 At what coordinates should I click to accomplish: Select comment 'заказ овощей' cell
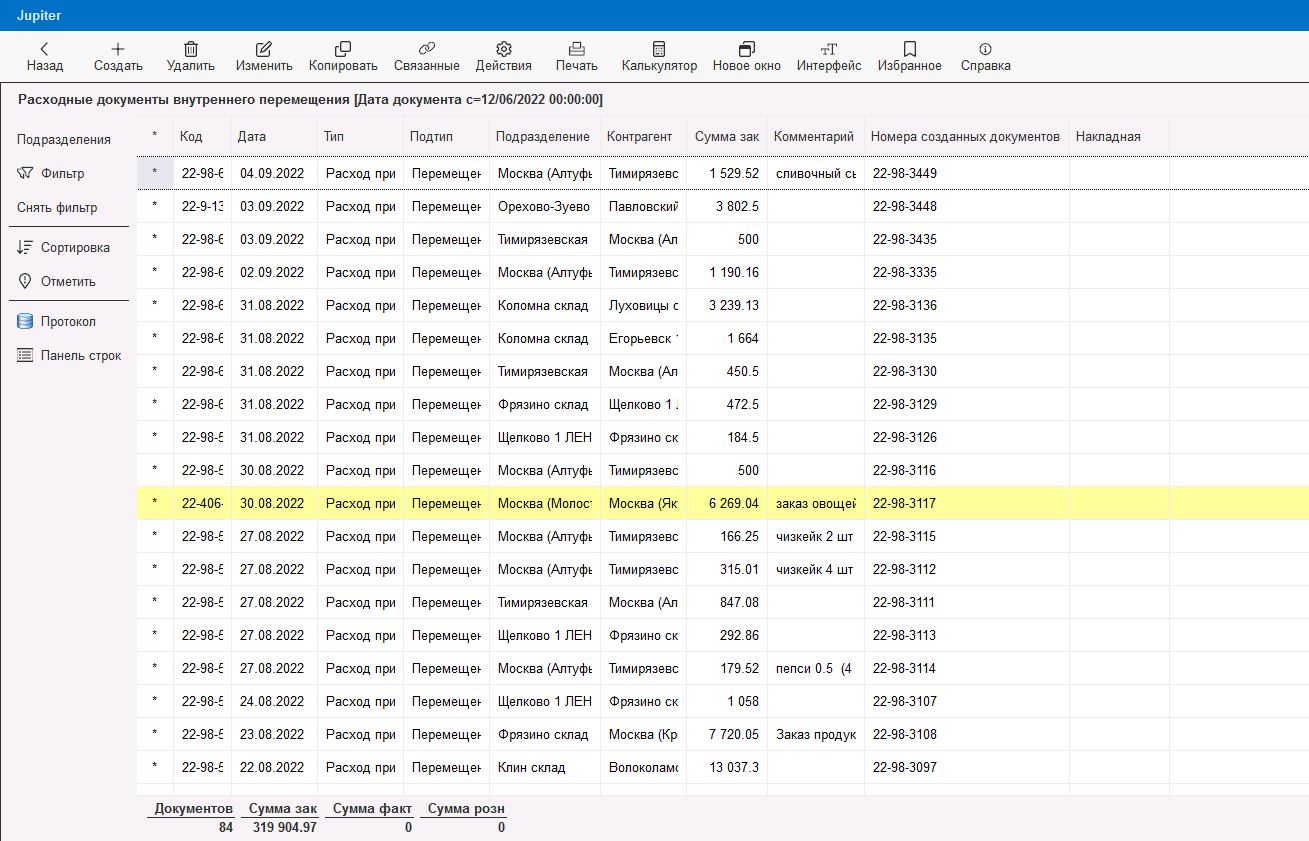coord(816,503)
